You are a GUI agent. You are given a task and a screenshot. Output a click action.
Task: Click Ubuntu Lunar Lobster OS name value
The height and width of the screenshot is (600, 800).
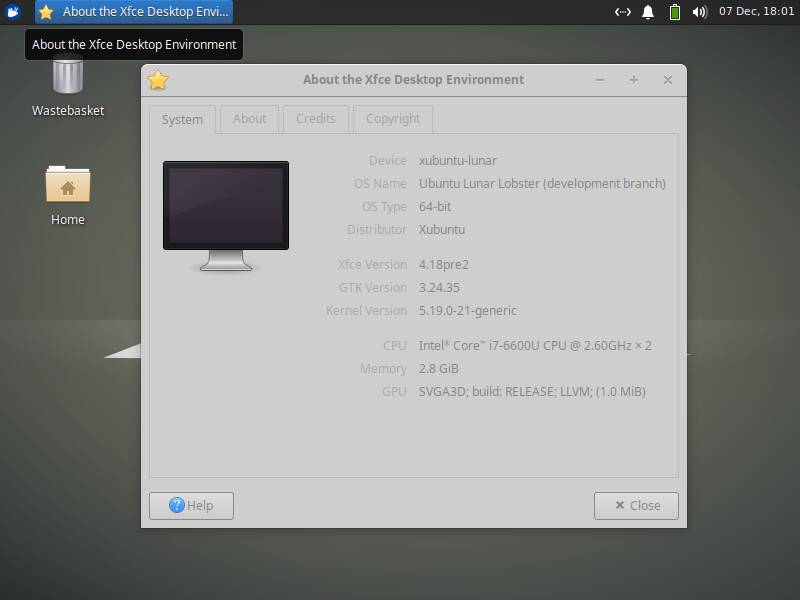click(542, 184)
